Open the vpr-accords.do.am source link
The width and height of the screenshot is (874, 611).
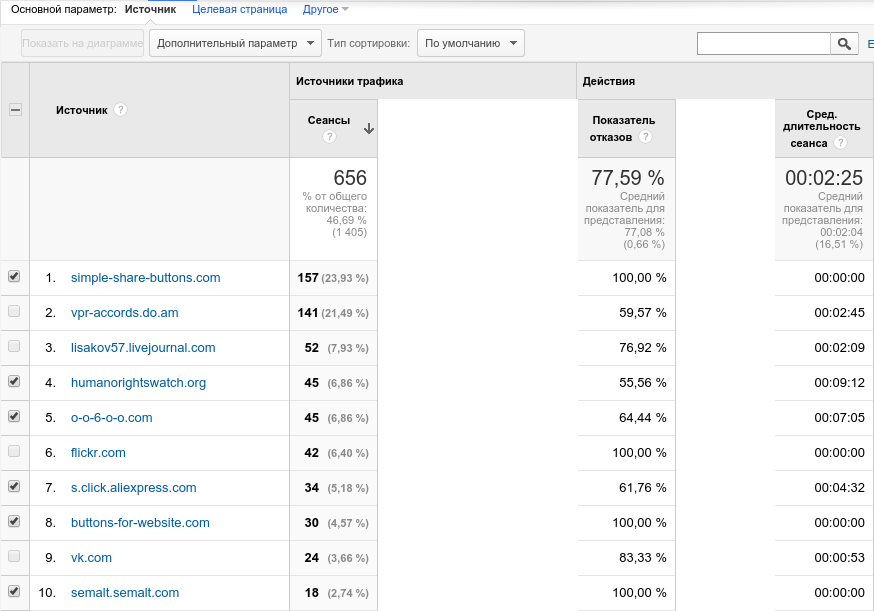point(124,313)
